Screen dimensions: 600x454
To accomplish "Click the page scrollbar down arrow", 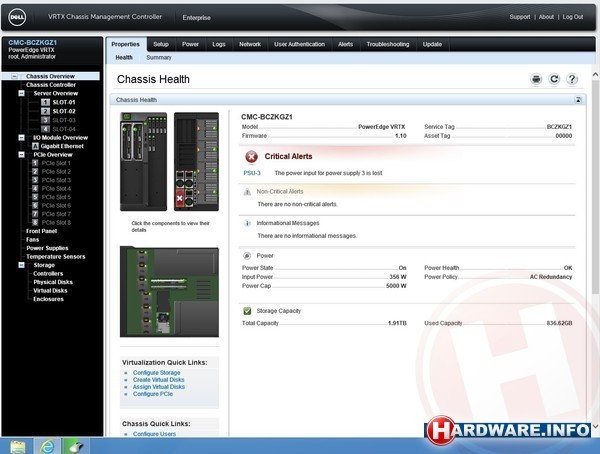I will (595, 426).
